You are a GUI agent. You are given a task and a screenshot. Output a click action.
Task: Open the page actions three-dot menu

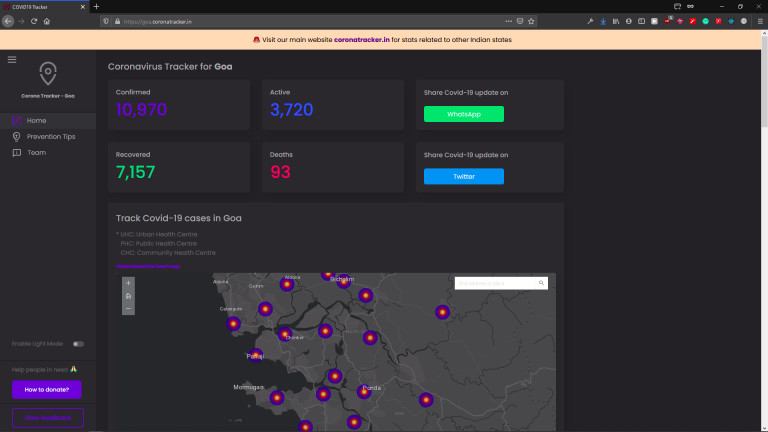[x=508, y=21]
